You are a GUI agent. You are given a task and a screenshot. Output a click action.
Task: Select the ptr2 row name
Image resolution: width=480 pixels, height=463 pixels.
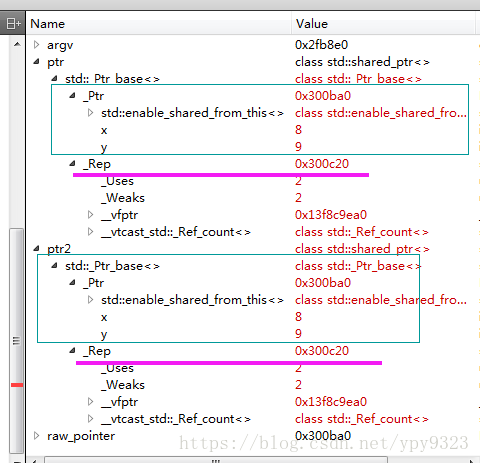pos(59,249)
